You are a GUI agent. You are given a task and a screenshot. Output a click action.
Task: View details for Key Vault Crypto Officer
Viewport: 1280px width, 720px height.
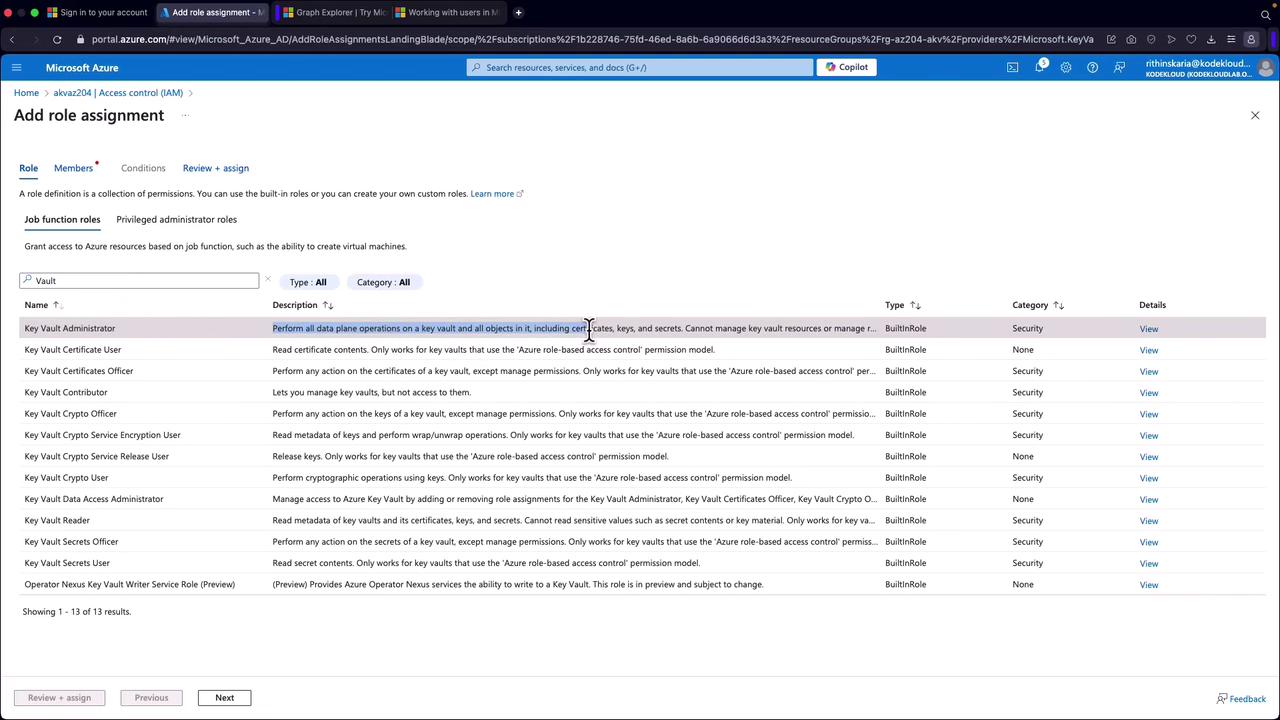(x=1148, y=414)
